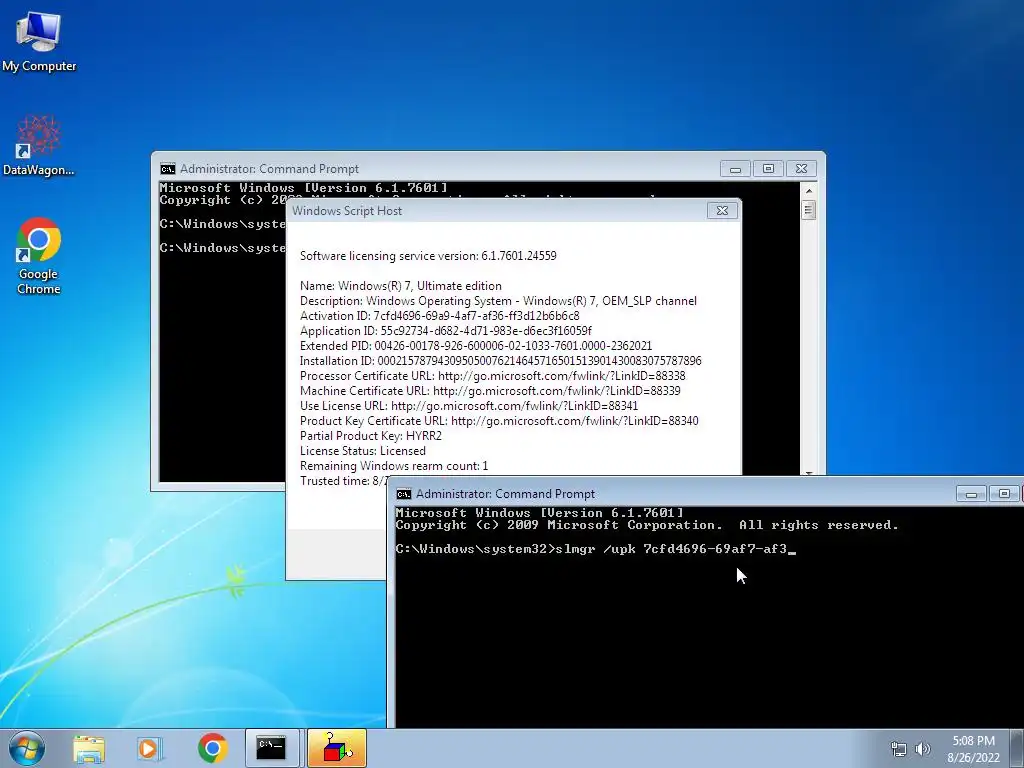The height and width of the screenshot is (768, 1024).
Task: Launch Windows Media Player from taskbar
Action: (150, 748)
